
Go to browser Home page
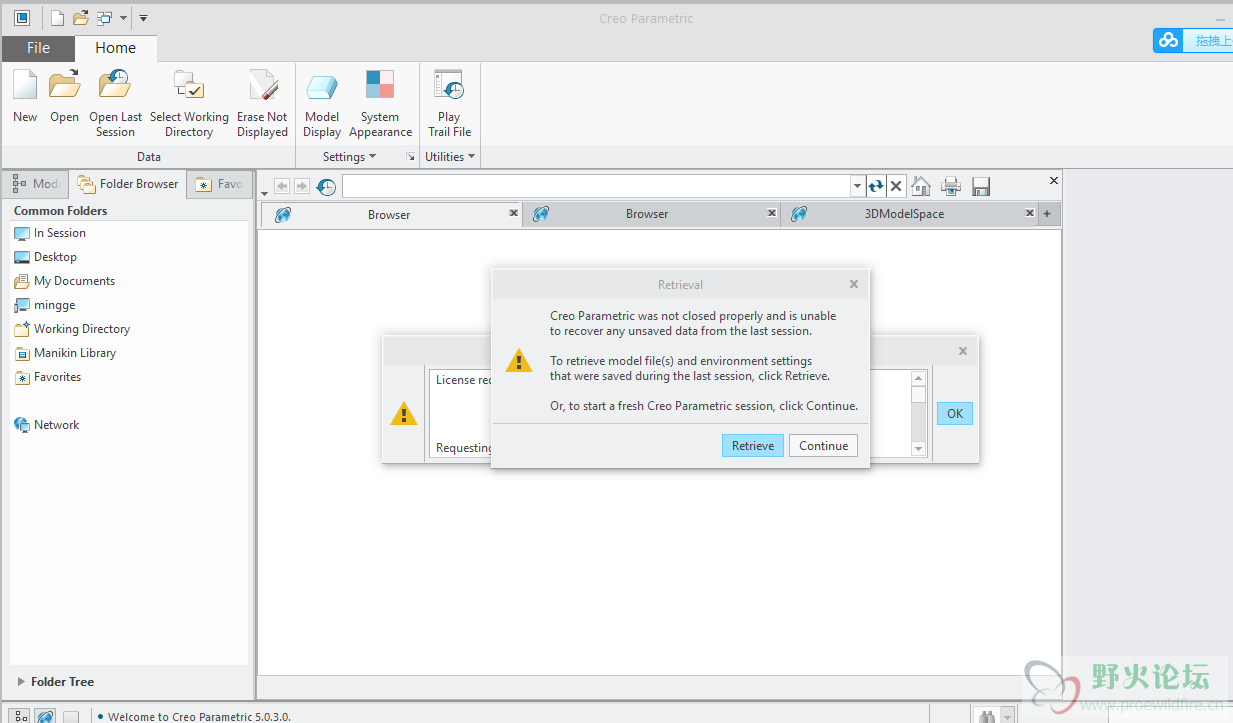(922, 186)
